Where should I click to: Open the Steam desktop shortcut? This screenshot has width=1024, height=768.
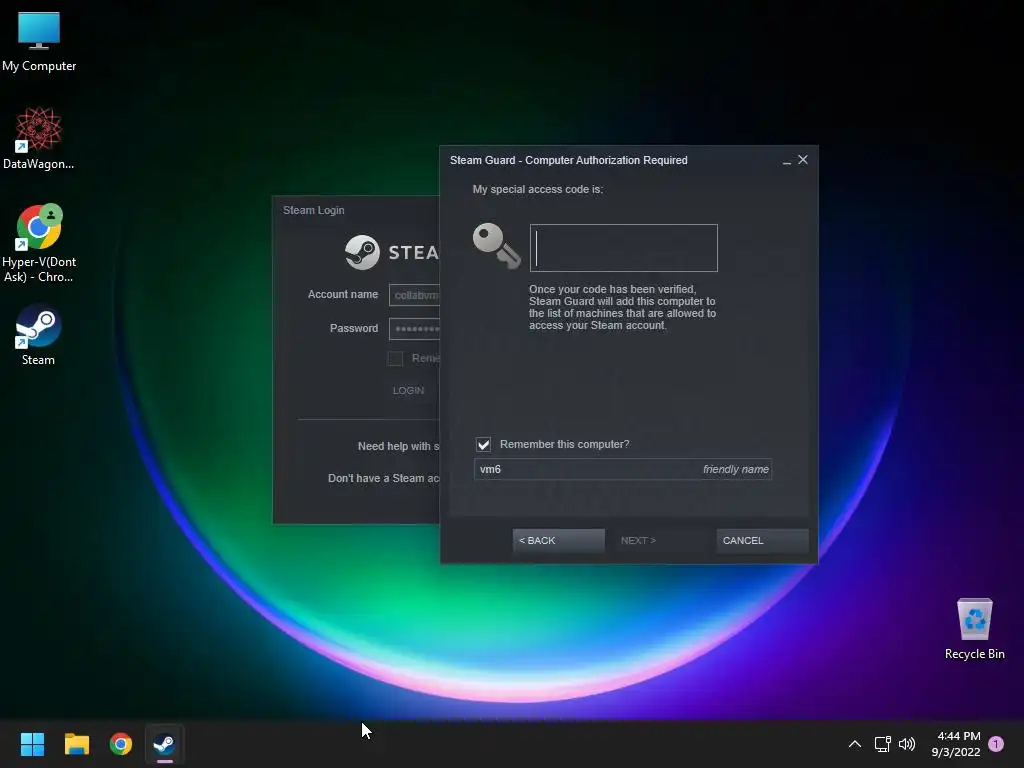point(39,334)
